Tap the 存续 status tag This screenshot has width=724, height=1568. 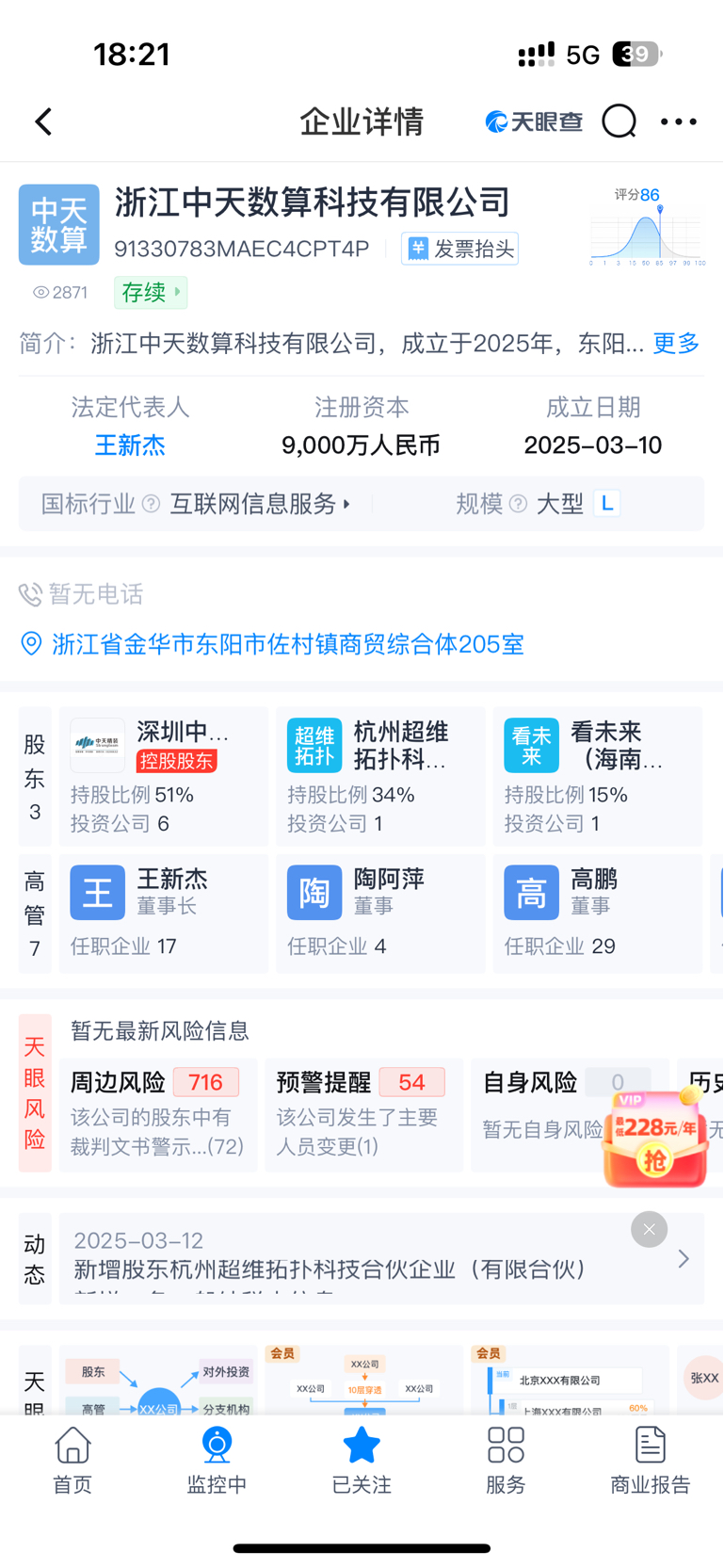151,292
